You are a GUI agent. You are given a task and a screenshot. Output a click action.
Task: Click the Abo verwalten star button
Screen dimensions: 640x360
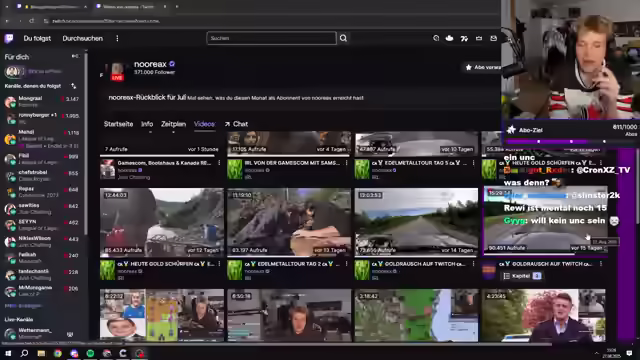coord(482,67)
